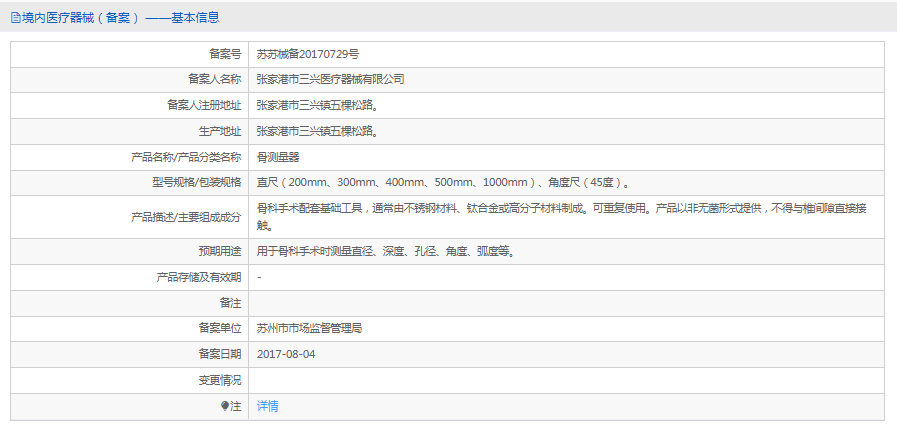This screenshot has height=426, width=897.
Task: Select authority name 苏州市市场监督管理局
Action: click(x=309, y=329)
